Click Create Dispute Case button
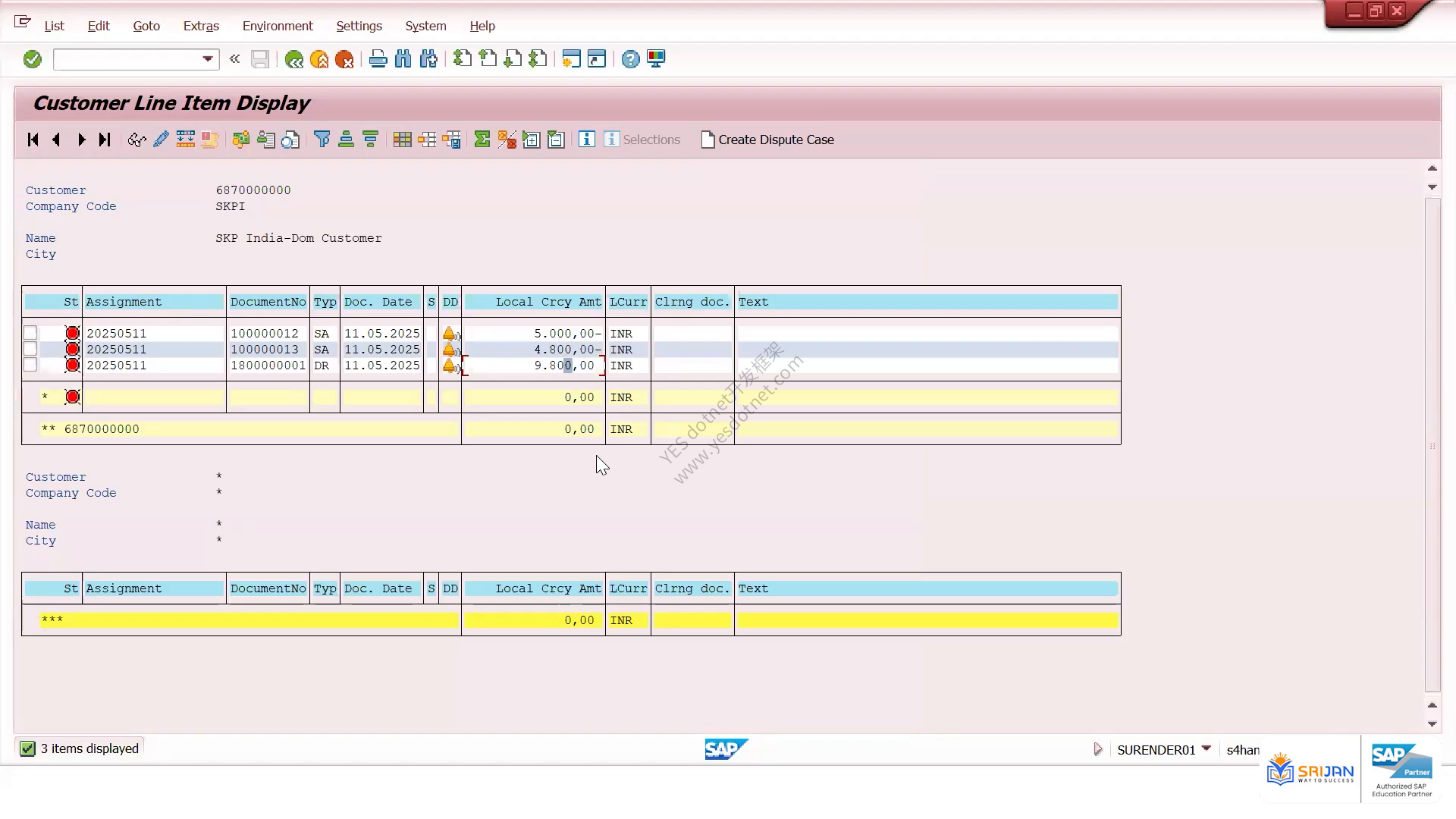 click(767, 140)
